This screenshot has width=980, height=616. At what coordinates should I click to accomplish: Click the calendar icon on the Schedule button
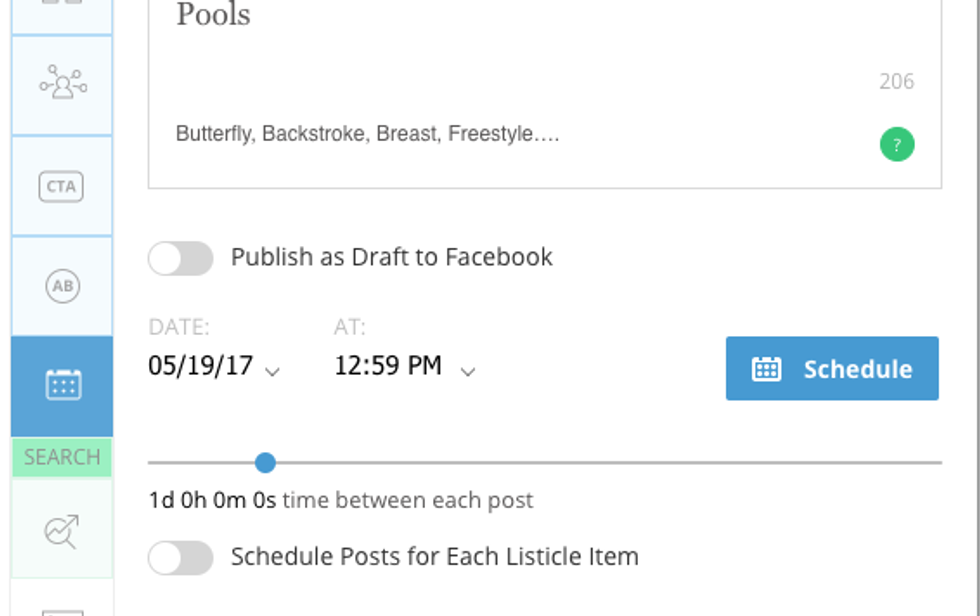pyautogui.click(x=766, y=369)
